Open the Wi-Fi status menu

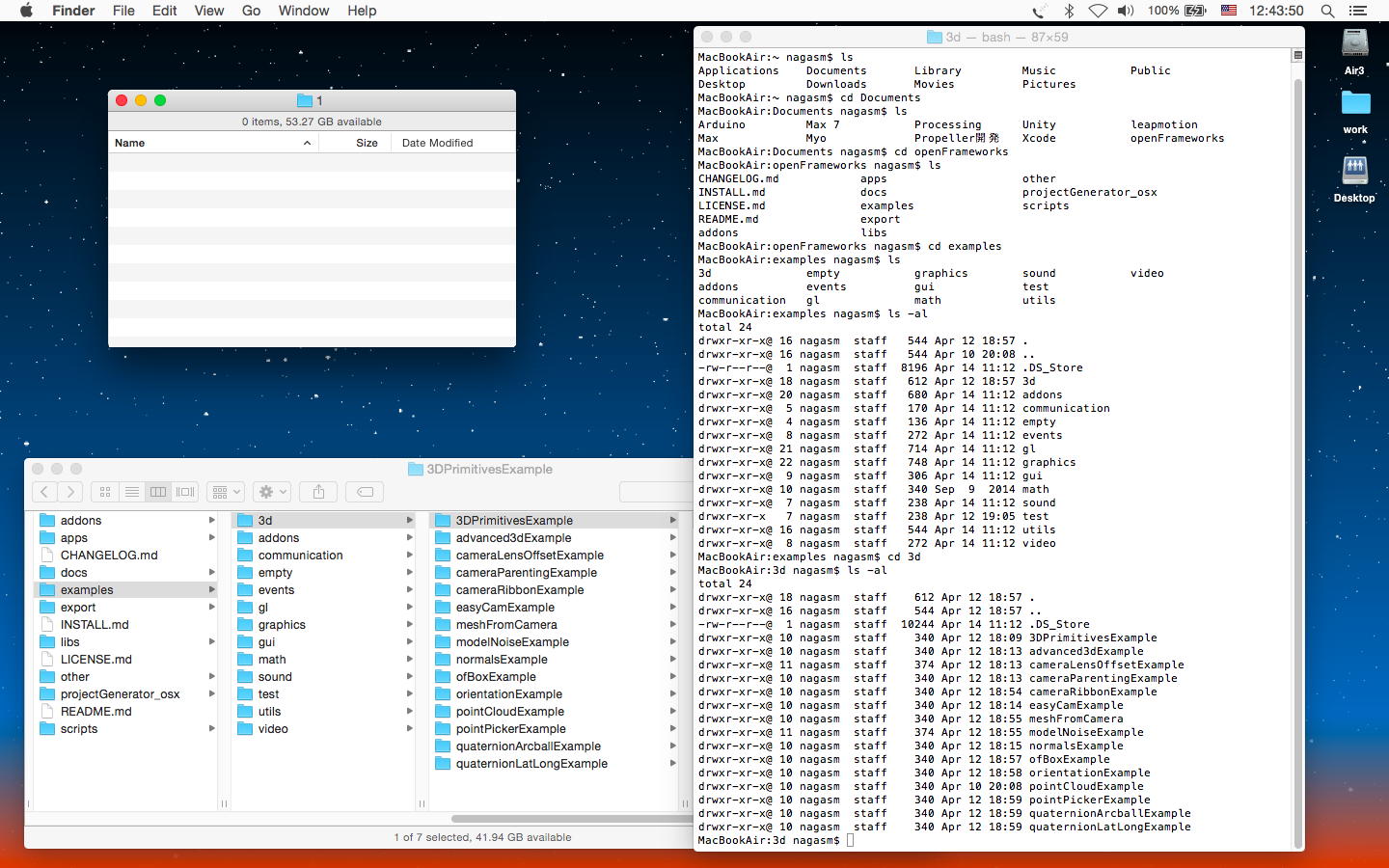pos(1098,11)
